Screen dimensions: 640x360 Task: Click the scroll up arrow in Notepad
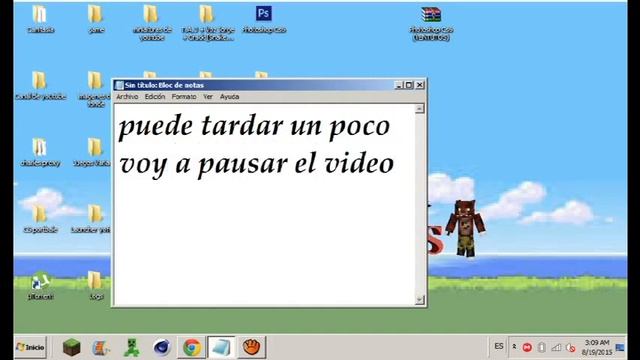point(419,109)
